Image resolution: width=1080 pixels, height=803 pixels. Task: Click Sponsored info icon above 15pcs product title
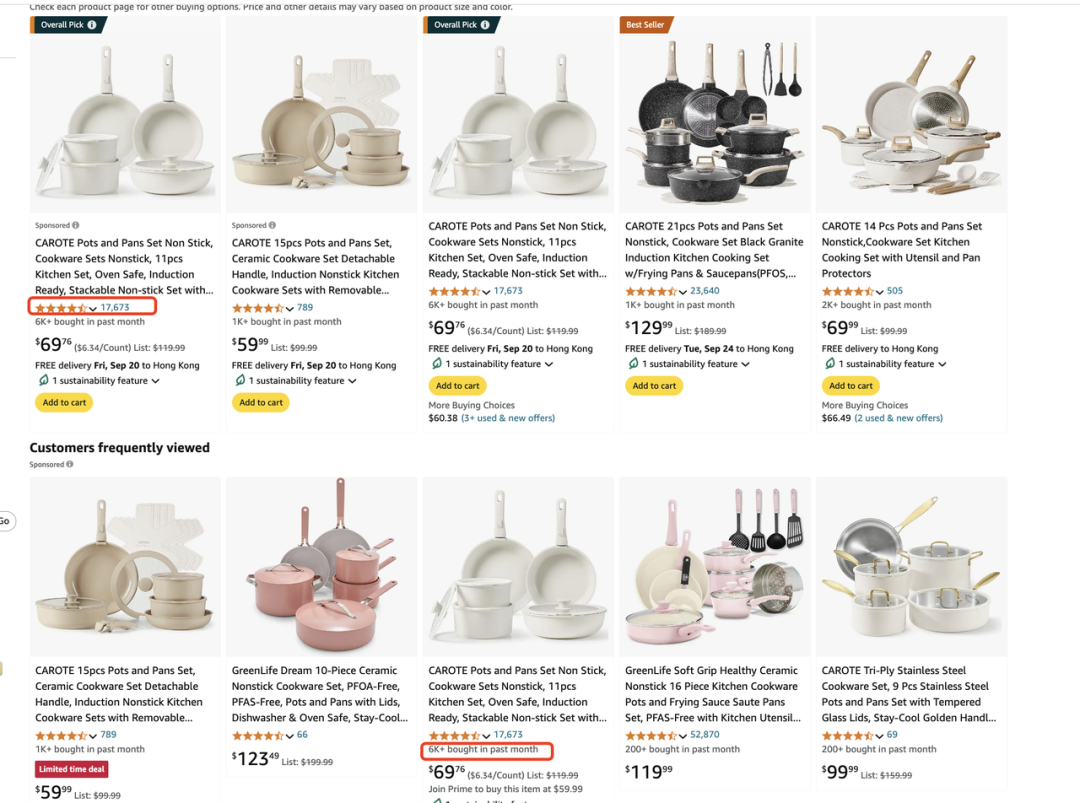click(272, 225)
